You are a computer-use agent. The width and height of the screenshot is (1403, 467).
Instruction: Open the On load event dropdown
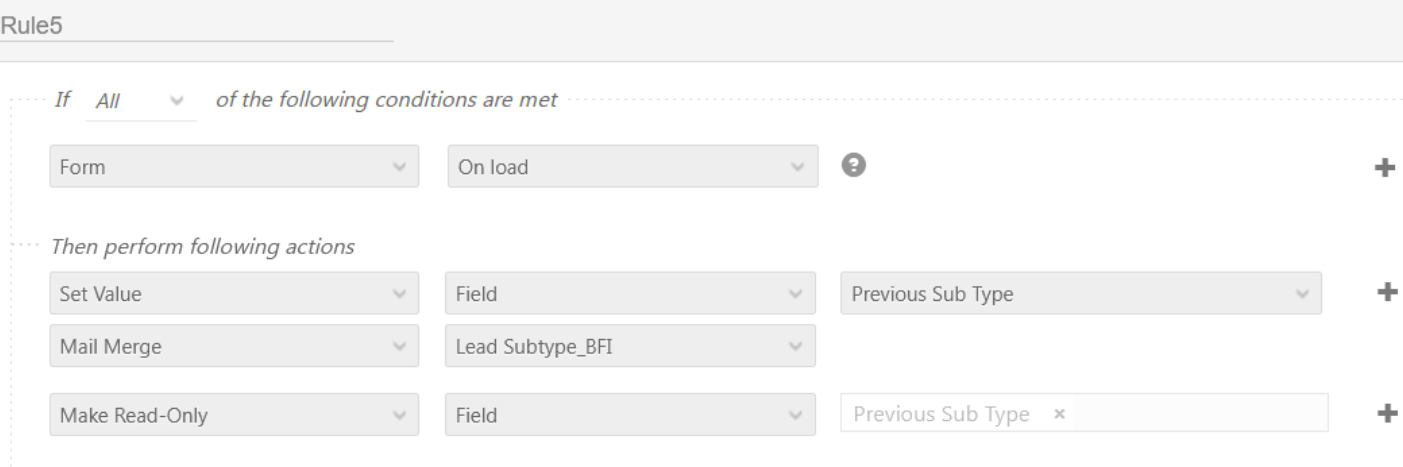pyautogui.click(x=631, y=168)
